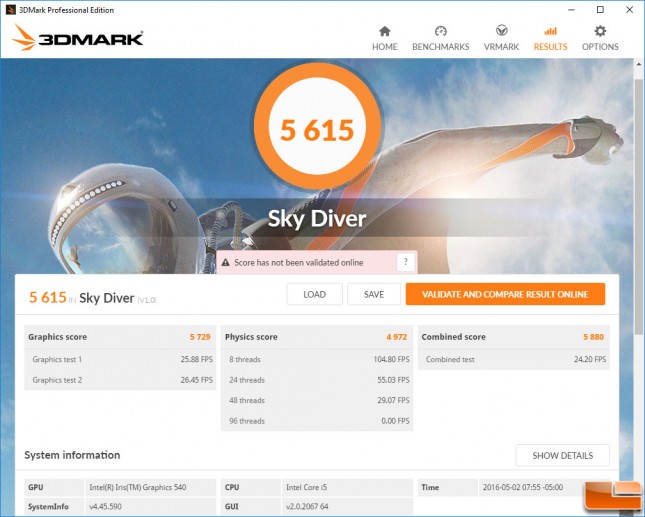Click the VRMark logo icon
This screenshot has width=645, height=517.
click(501, 30)
